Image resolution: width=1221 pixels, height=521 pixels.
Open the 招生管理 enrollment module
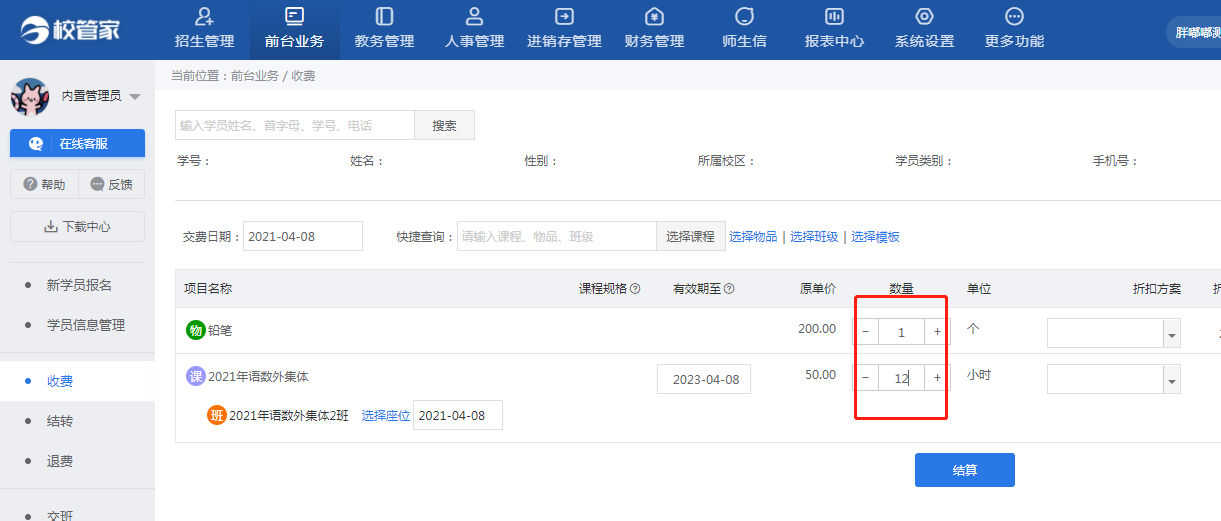point(204,29)
